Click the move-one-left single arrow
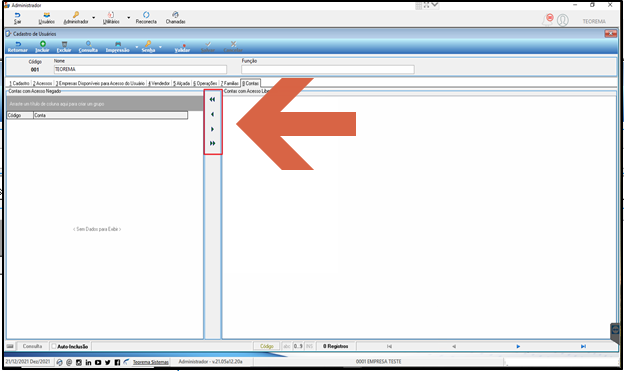The height and width of the screenshot is (371, 624). pyautogui.click(x=213, y=114)
